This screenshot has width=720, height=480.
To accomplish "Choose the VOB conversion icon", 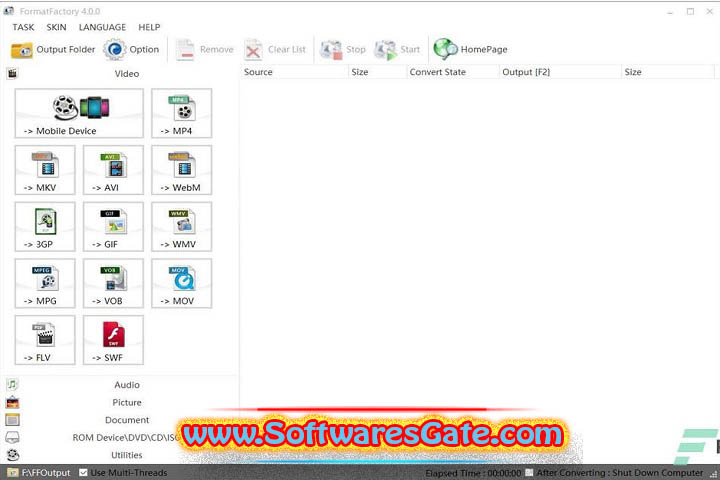I will tap(113, 283).
